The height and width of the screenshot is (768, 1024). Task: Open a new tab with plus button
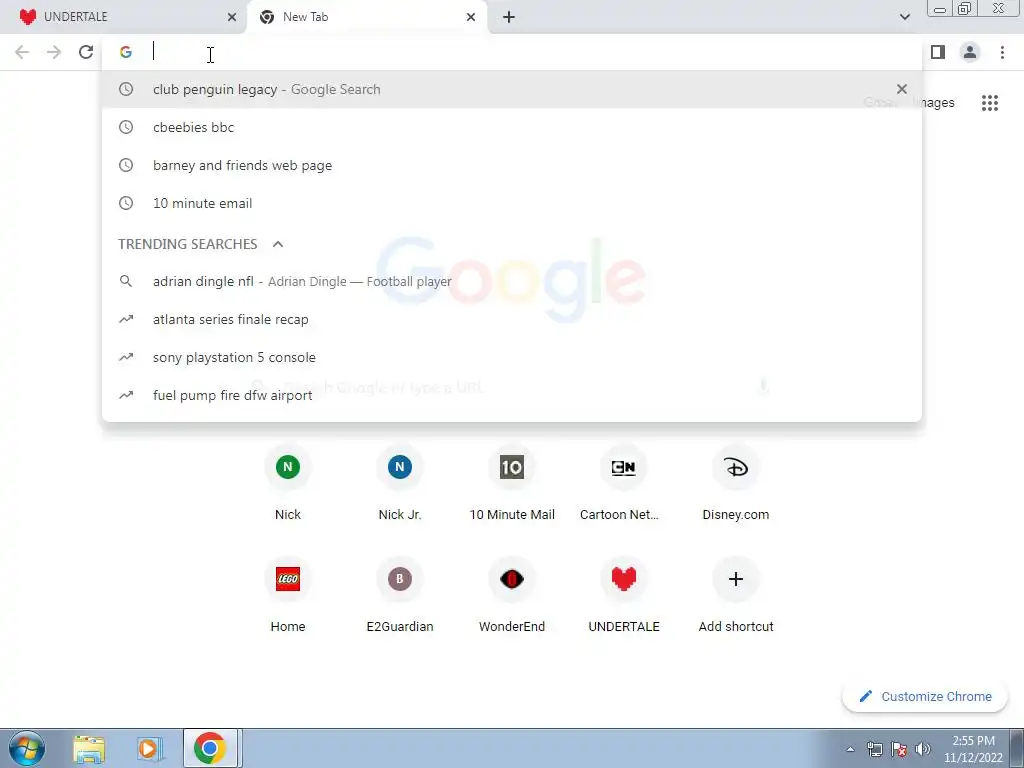pos(509,17)
